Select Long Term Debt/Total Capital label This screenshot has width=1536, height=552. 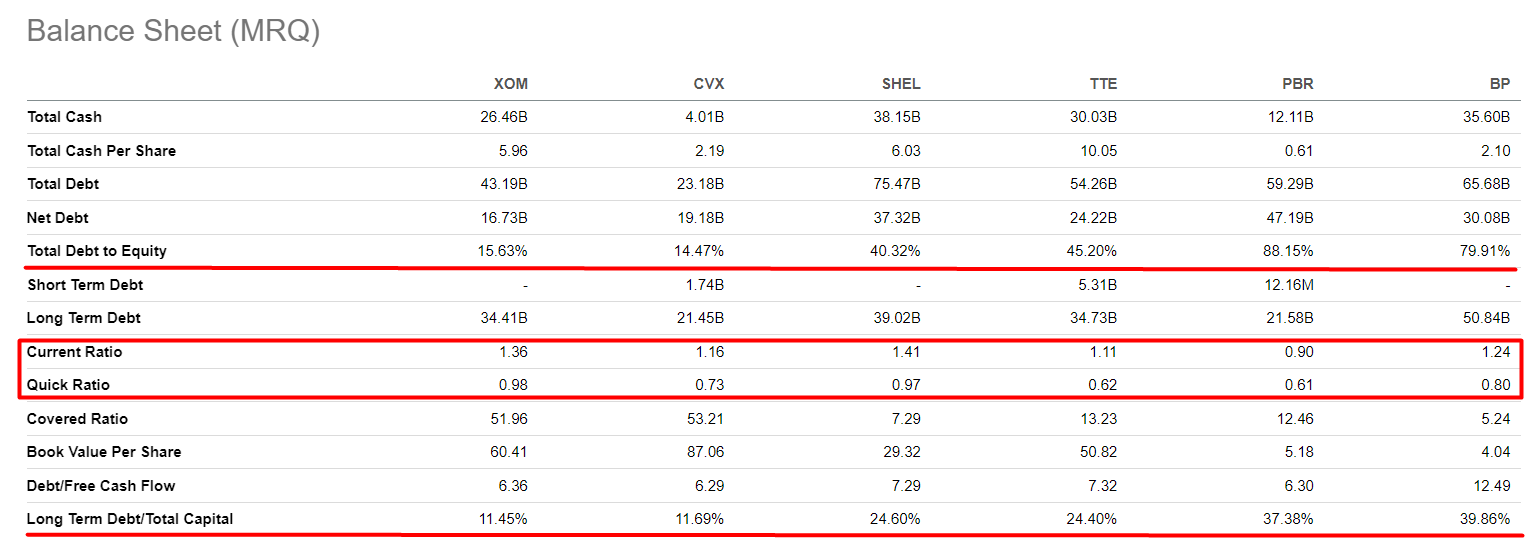[x=130, y=519]
